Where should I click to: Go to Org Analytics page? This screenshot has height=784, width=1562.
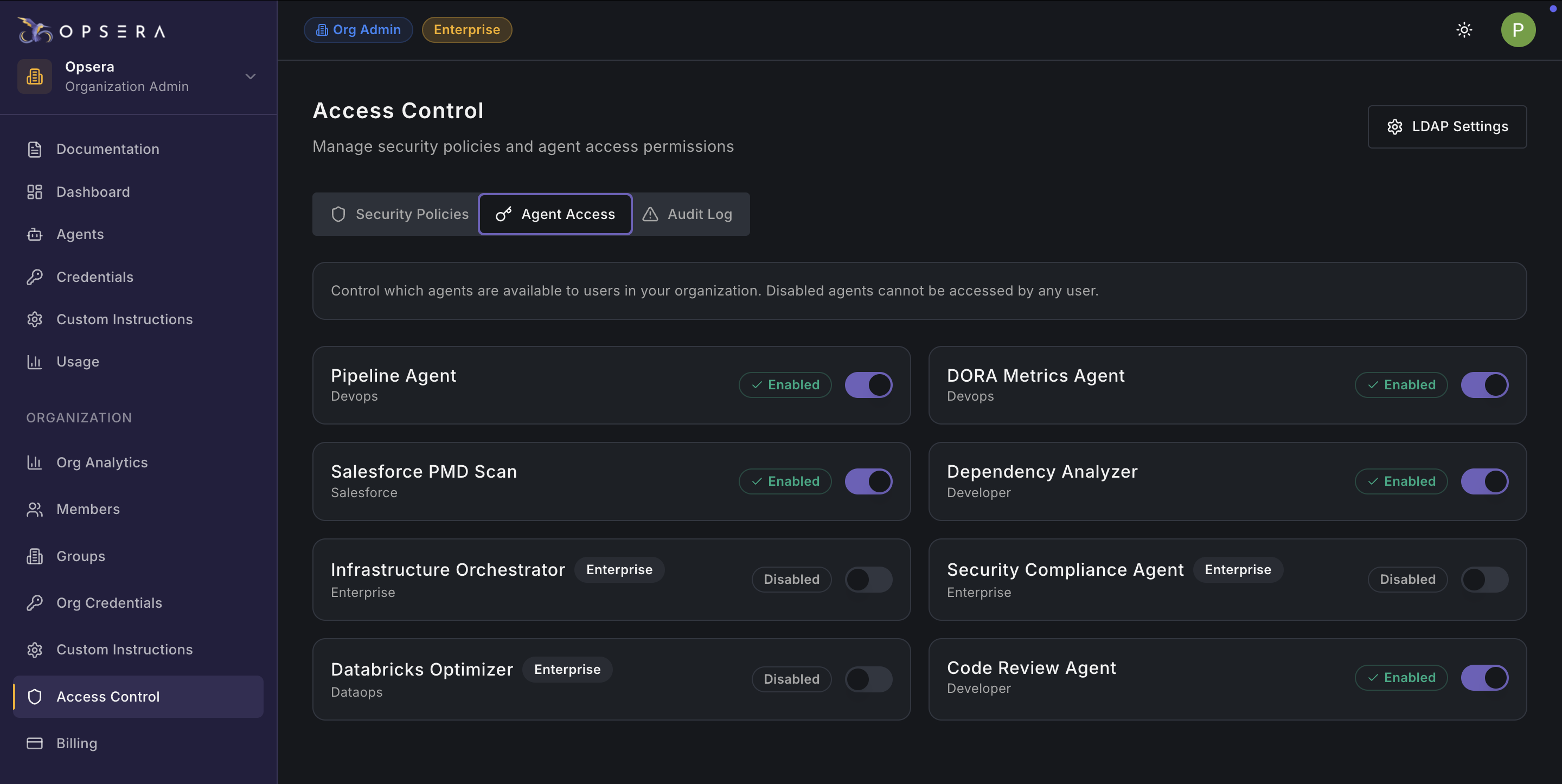[102, 462]
